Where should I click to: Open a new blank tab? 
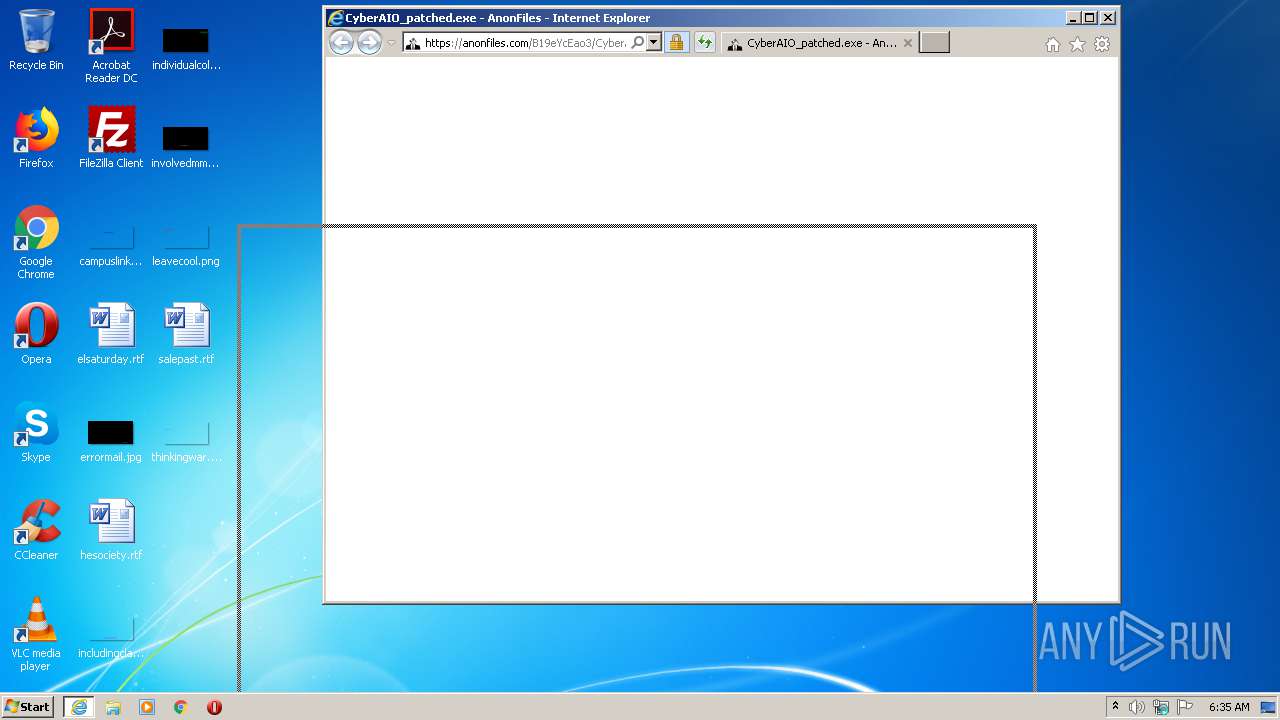[934, 43]
